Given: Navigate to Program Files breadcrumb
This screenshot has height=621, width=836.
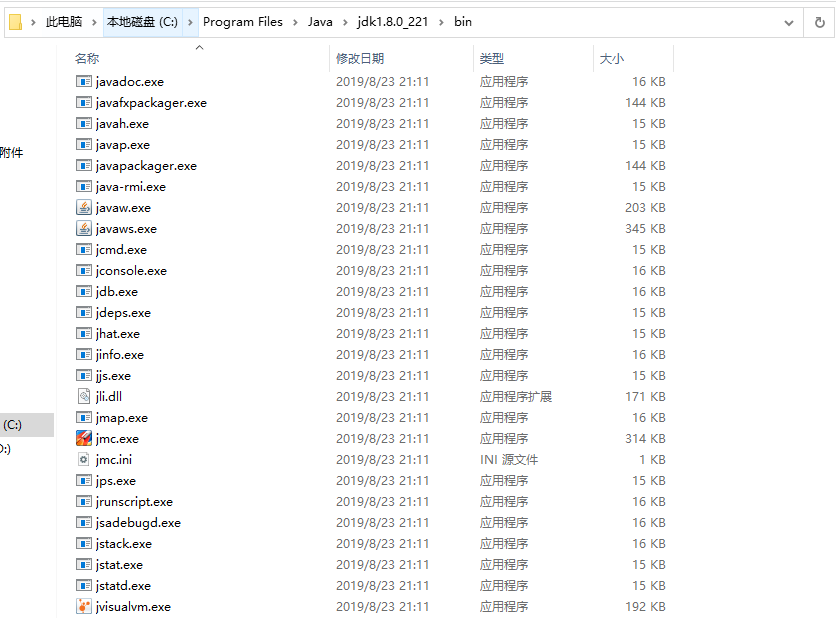Looking at the screenshot, I should (243, 22).
